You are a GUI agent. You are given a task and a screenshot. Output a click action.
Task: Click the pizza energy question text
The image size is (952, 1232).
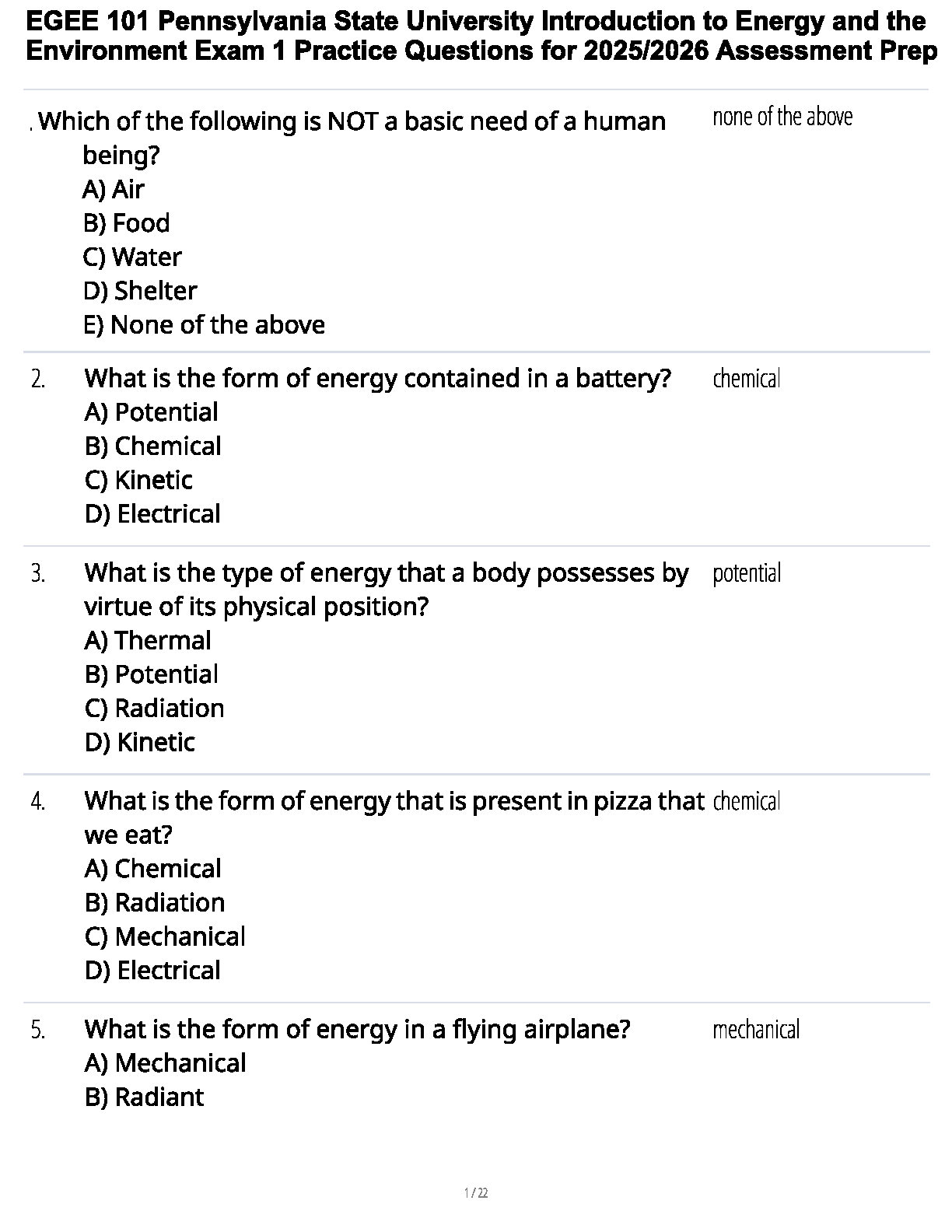click(x=394, y=801)
